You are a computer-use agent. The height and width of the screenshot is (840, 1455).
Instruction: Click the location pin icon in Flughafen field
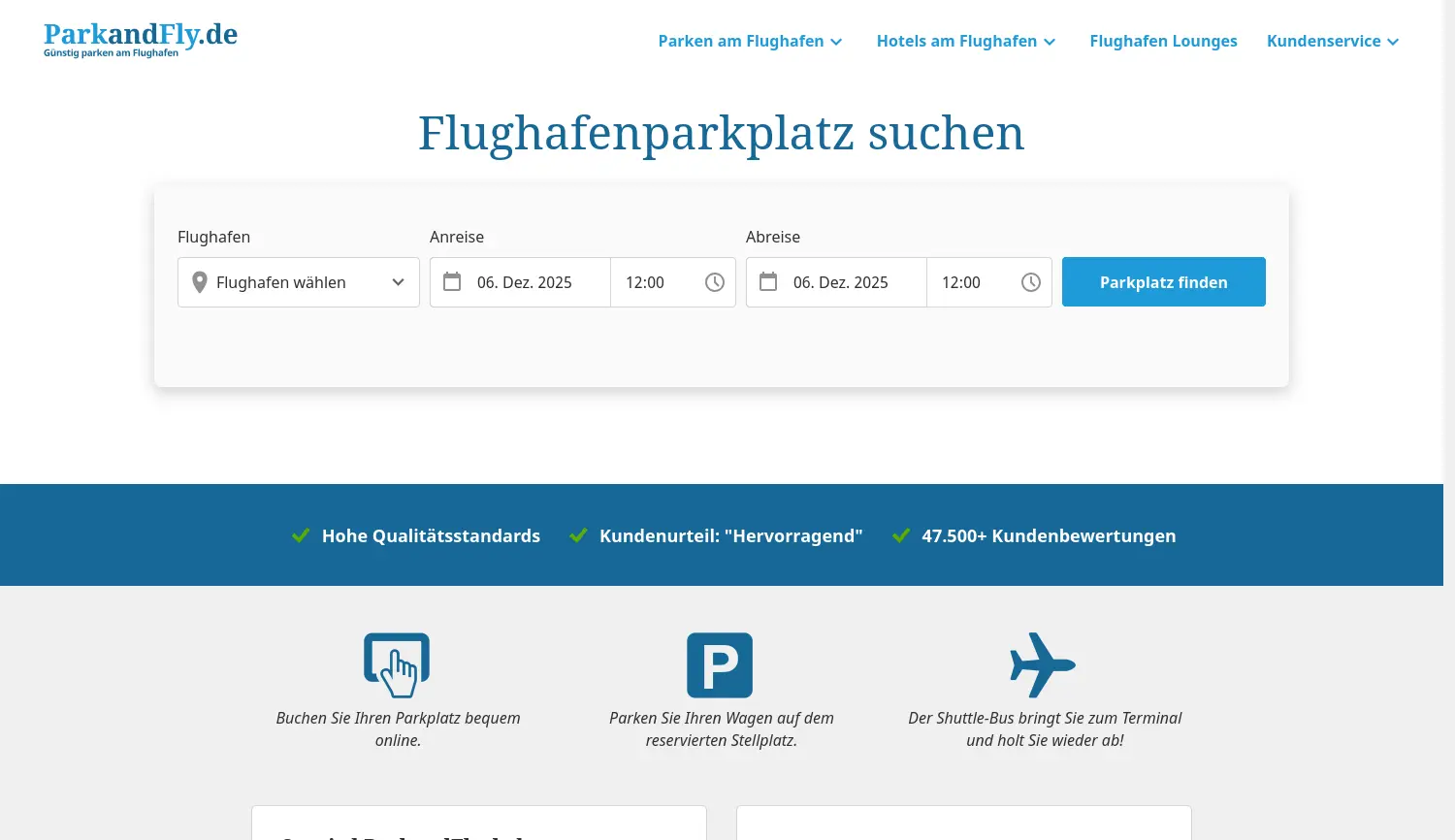coord(200,281)
